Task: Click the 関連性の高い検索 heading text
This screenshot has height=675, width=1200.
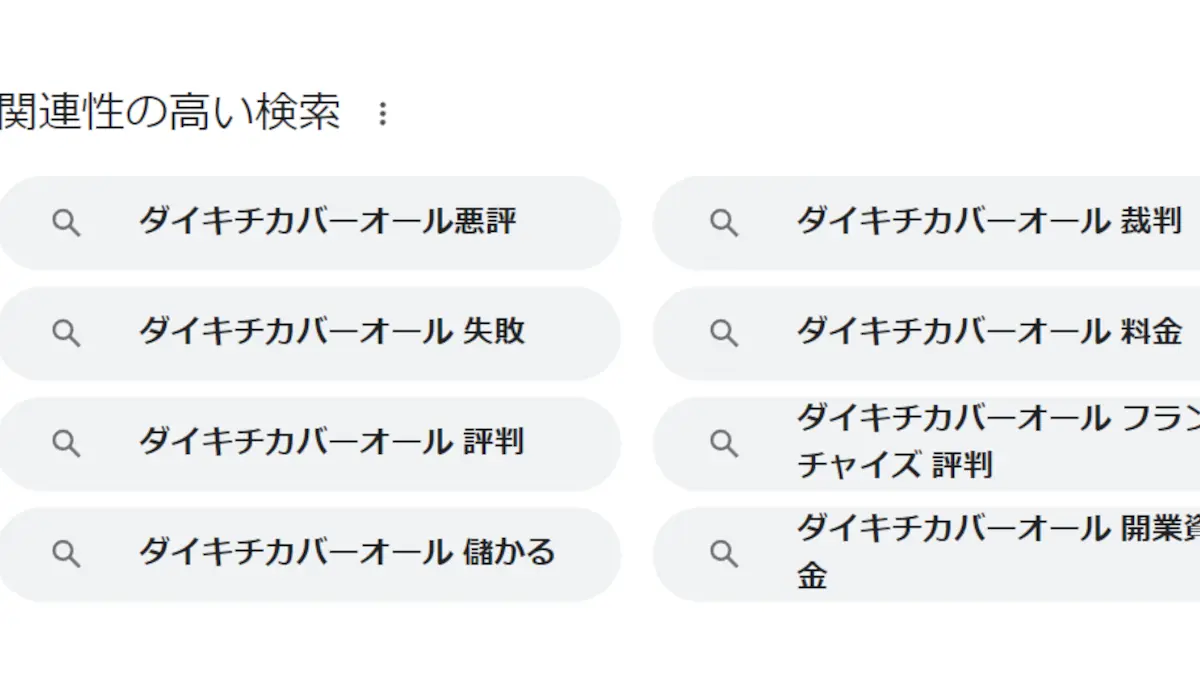Action: click(x=170, y=112)
